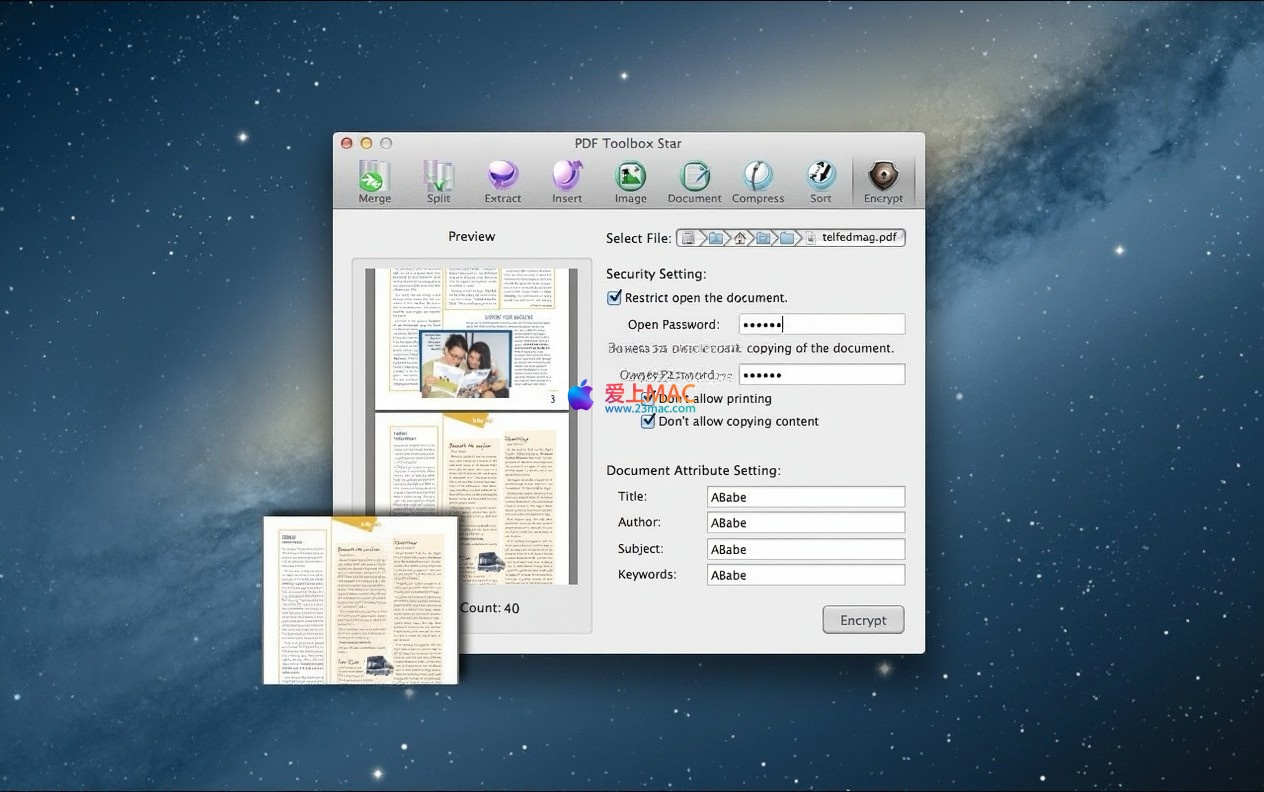Select the Keywords input field
This screenshot has height=792, width=1264.
[805, 575]
